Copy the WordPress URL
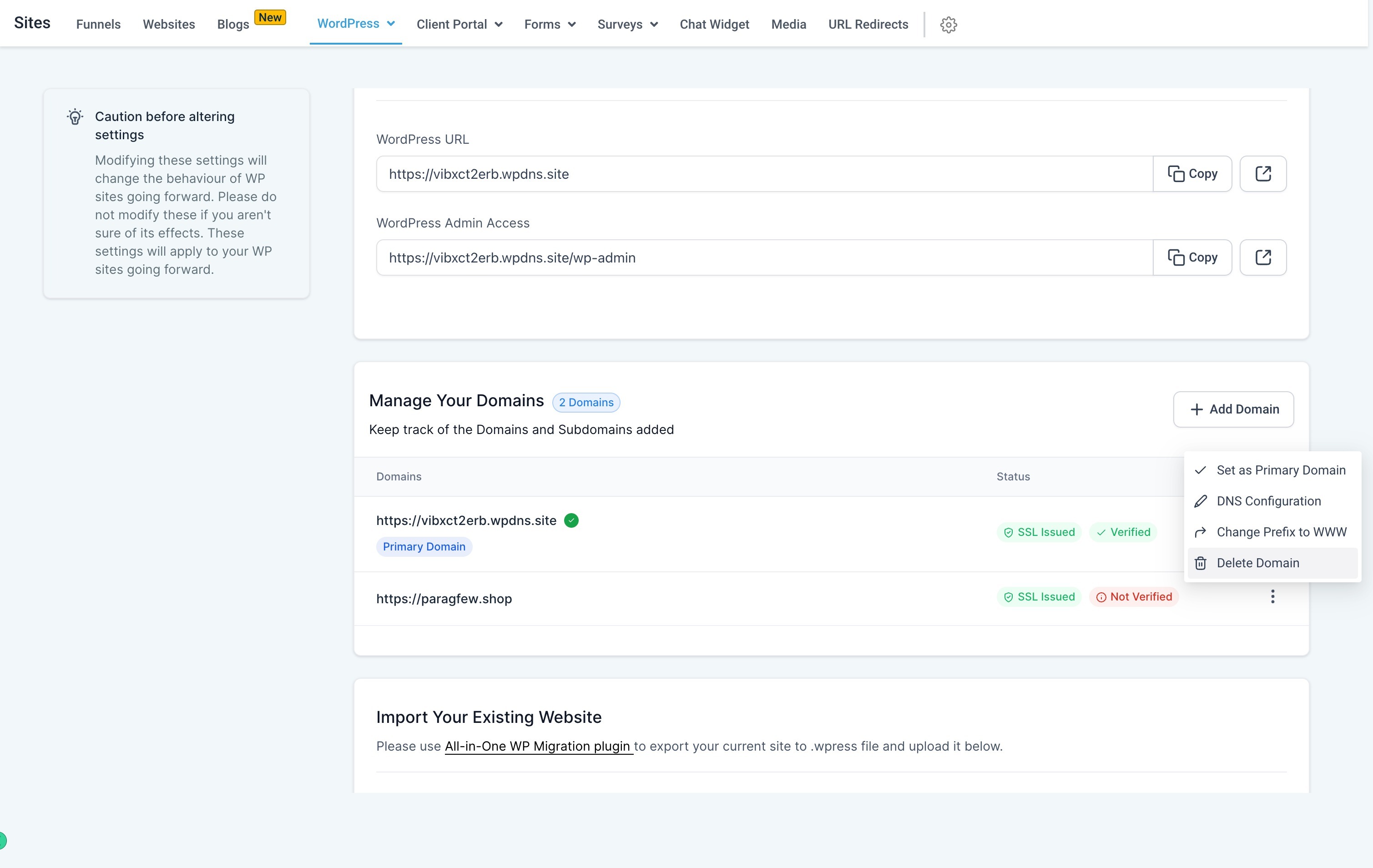The image size is (1373, 868). pyautogui.click(x=1192, y=174)
